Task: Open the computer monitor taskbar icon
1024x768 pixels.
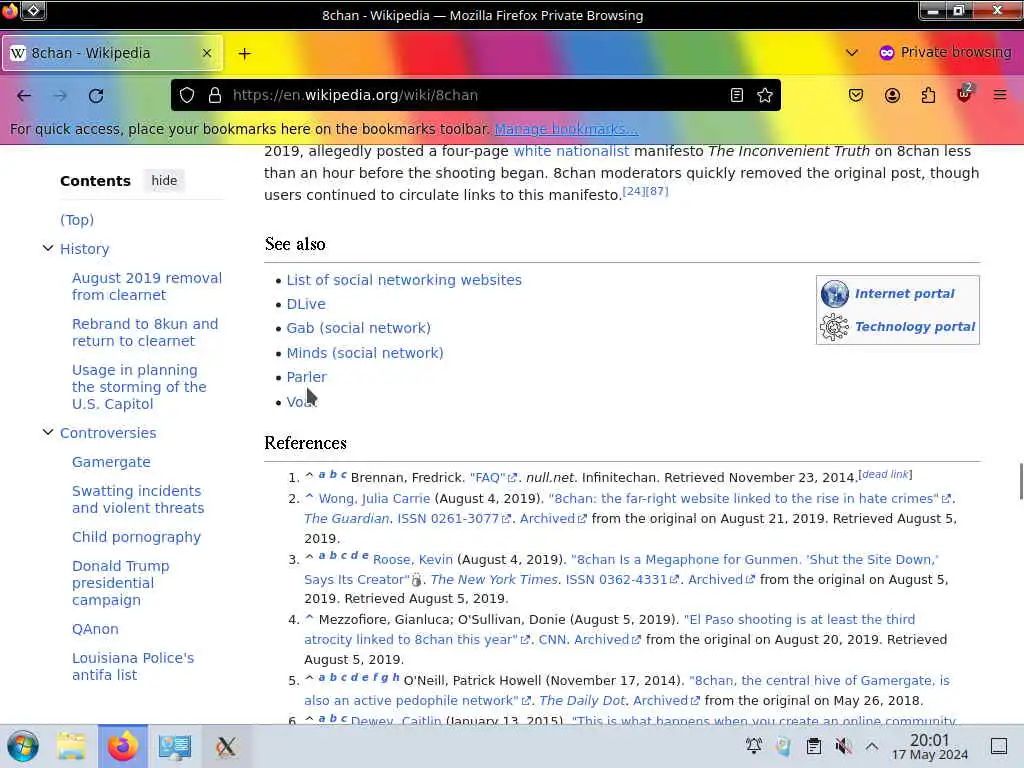Action: point(174,746)
